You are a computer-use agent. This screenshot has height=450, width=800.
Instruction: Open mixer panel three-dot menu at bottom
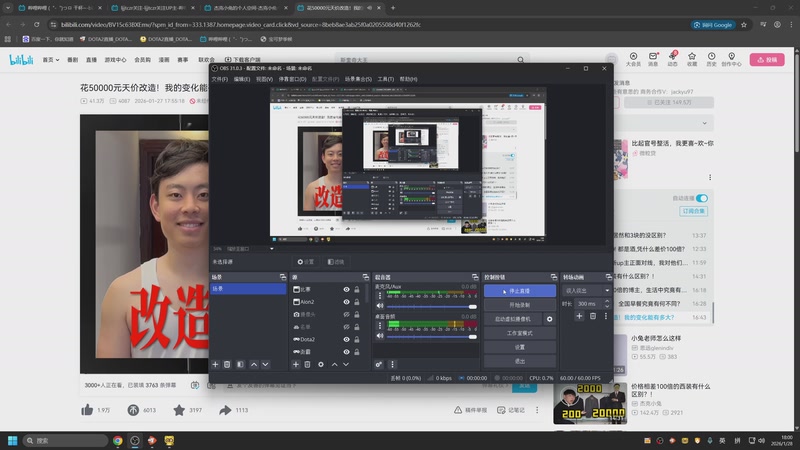392,364
